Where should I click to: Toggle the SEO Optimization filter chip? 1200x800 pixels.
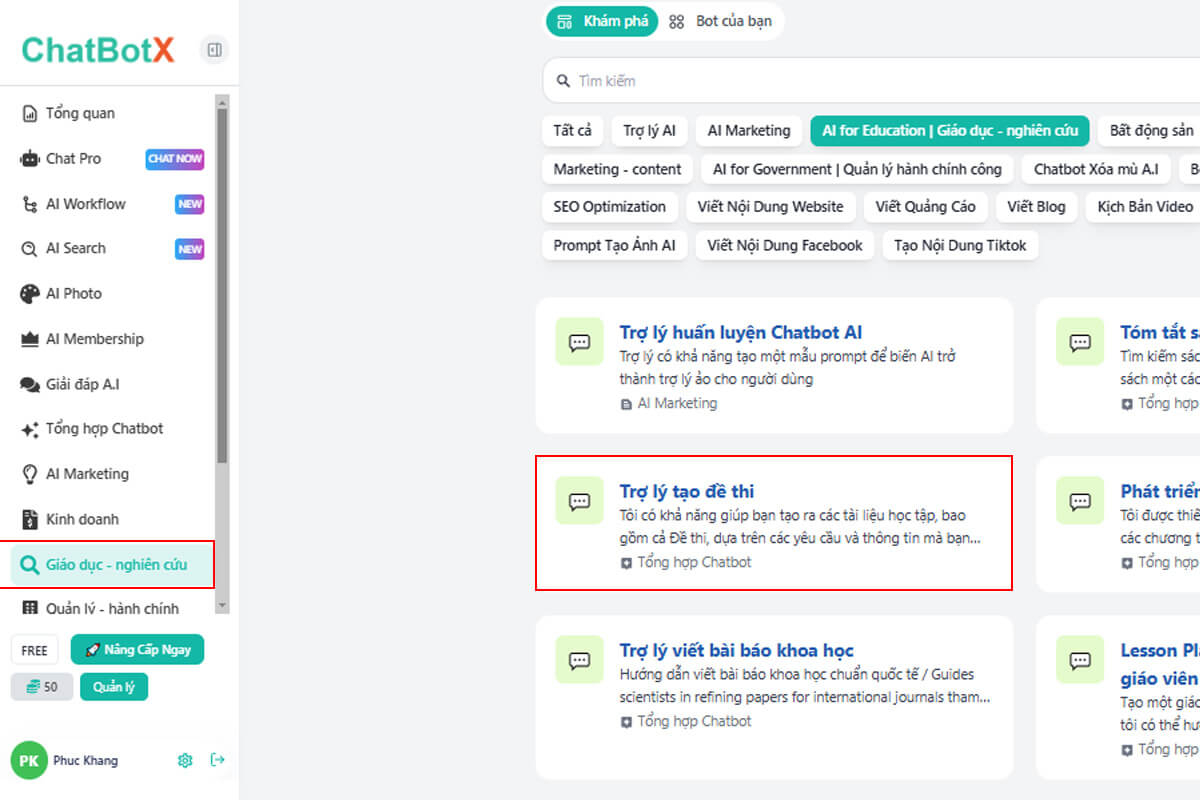click(609, 207)
